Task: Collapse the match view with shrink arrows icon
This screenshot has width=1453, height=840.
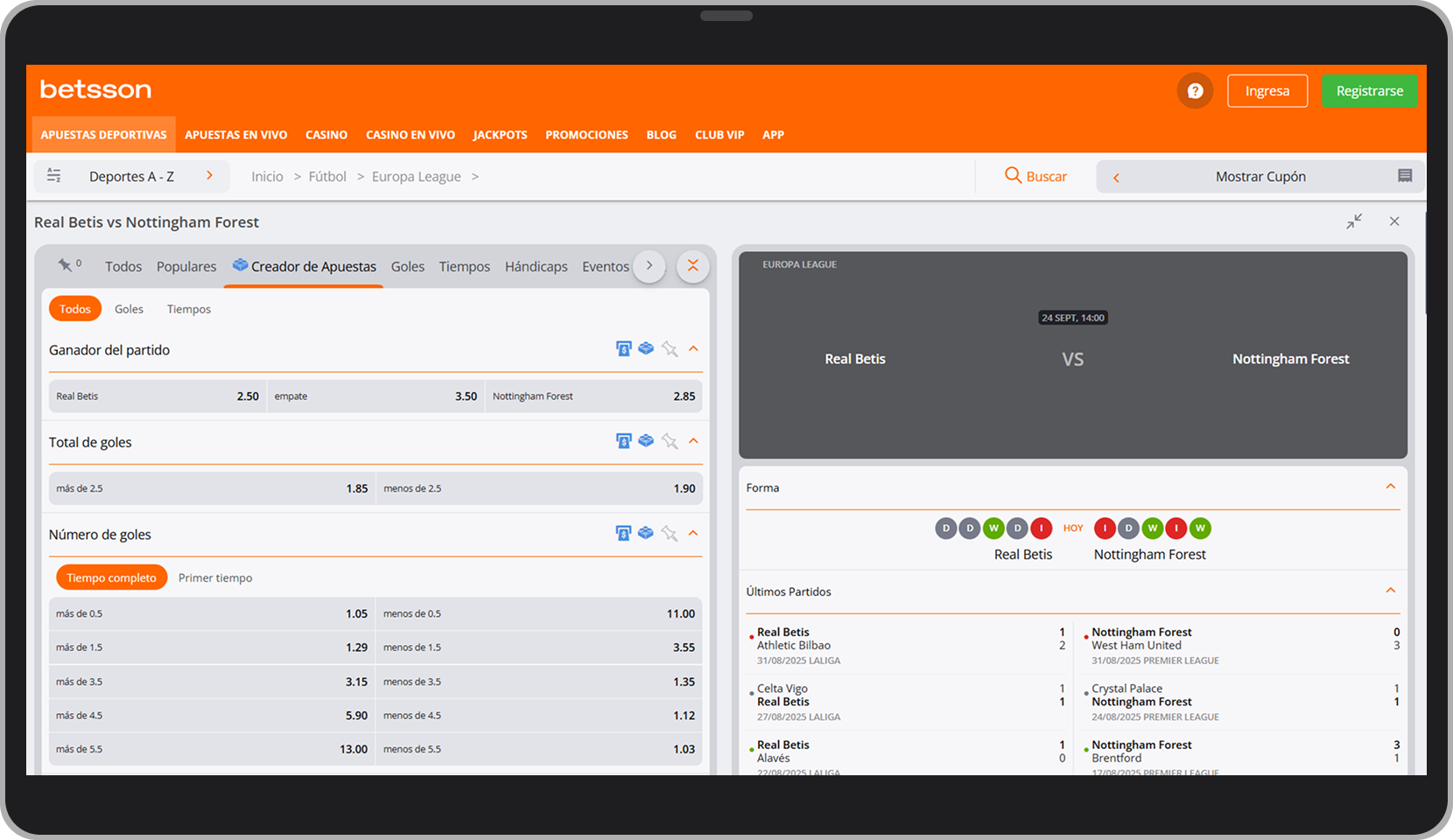Action: 1354,221
